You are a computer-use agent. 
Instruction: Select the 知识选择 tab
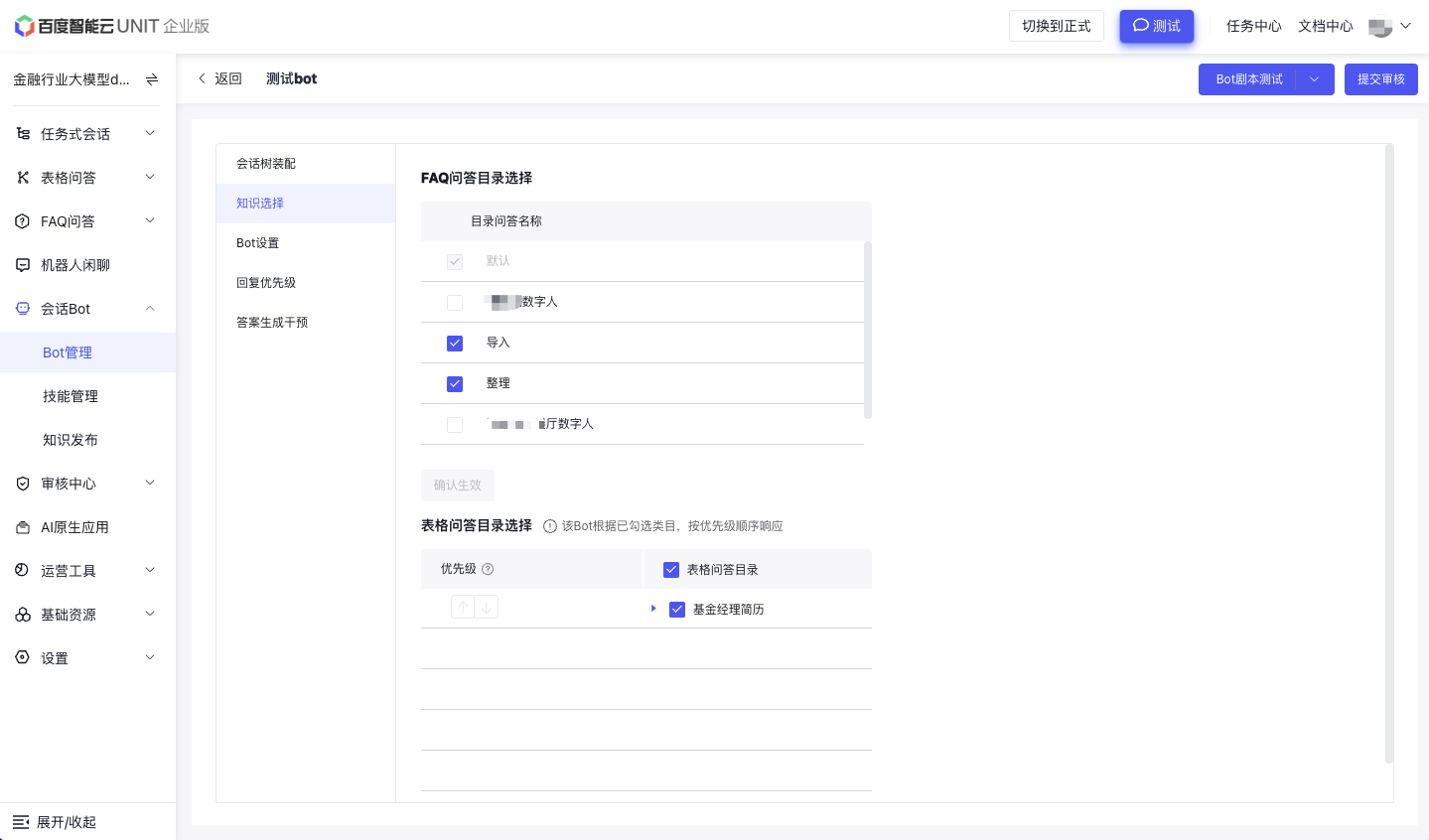(306, 204)
